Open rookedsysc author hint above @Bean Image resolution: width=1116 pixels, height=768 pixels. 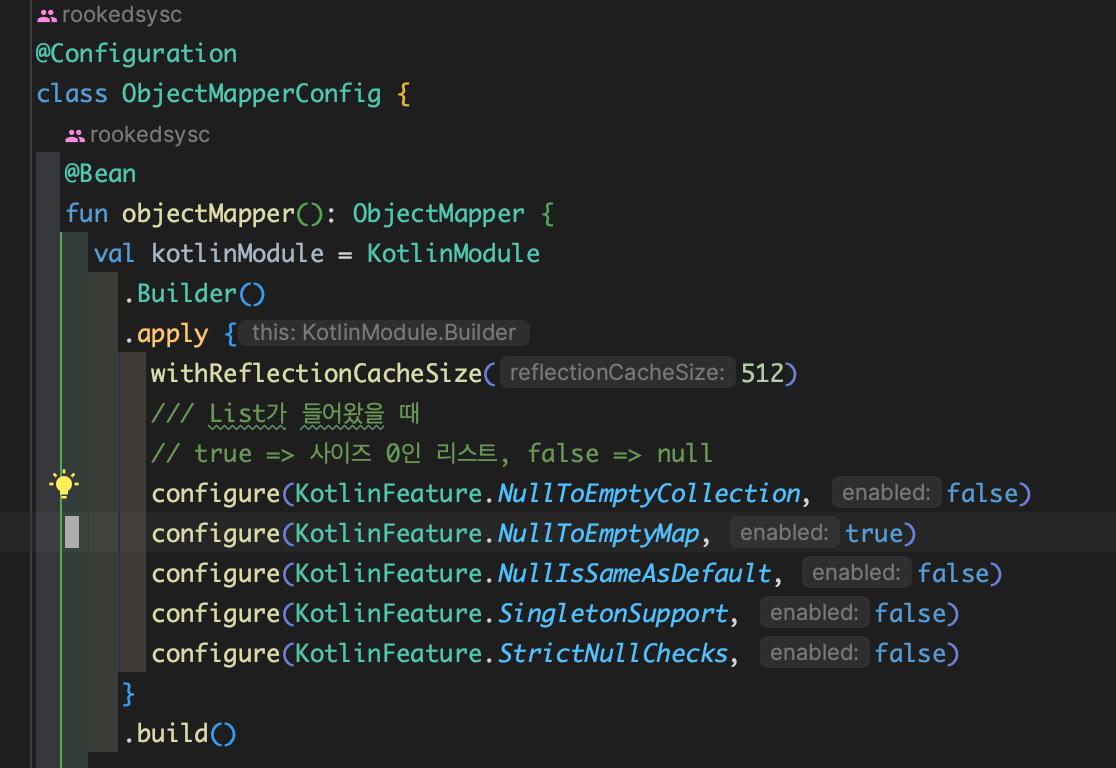click(x=150, y=135)
